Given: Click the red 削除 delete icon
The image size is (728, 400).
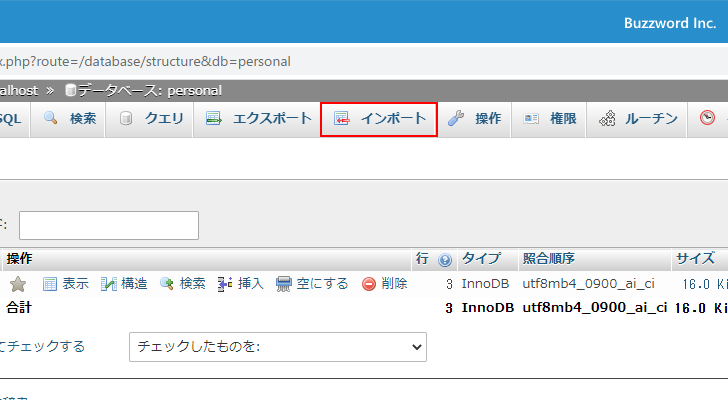Looking at the screenshot, I should tap(369, 284).
